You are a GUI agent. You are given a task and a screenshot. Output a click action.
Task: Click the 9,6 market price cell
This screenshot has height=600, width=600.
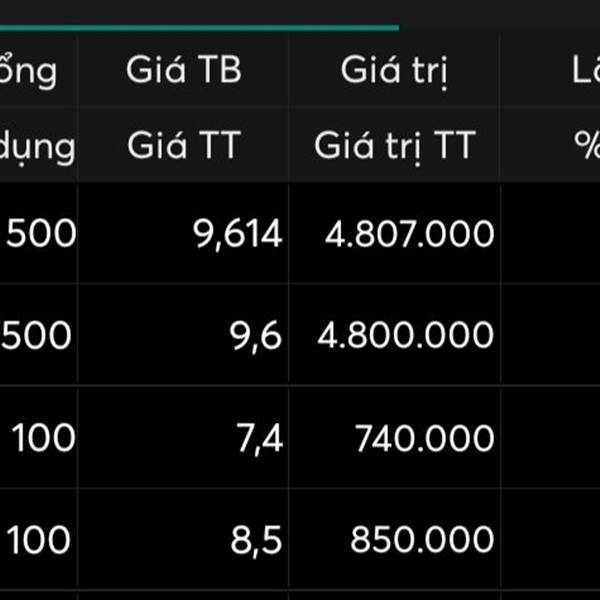(256, 335)
